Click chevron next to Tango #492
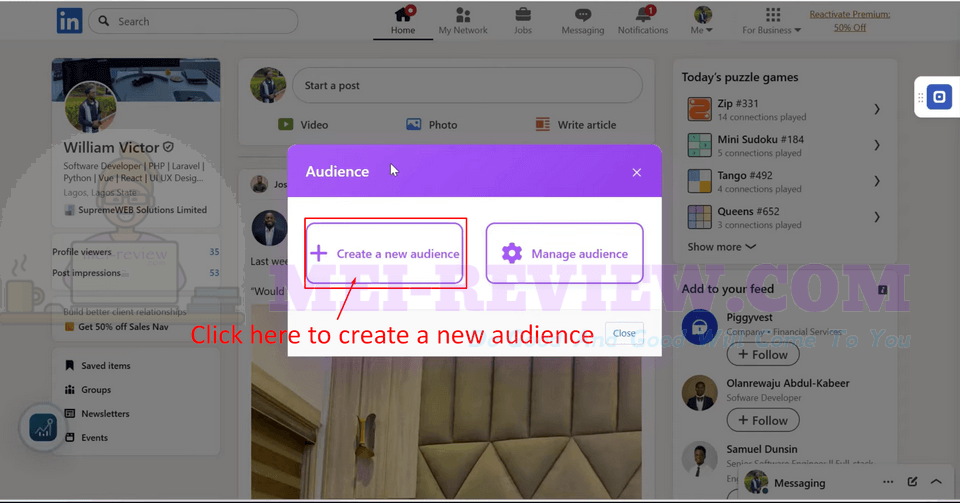Viewport: 960px width, 503px height. (x=877, y=181)
